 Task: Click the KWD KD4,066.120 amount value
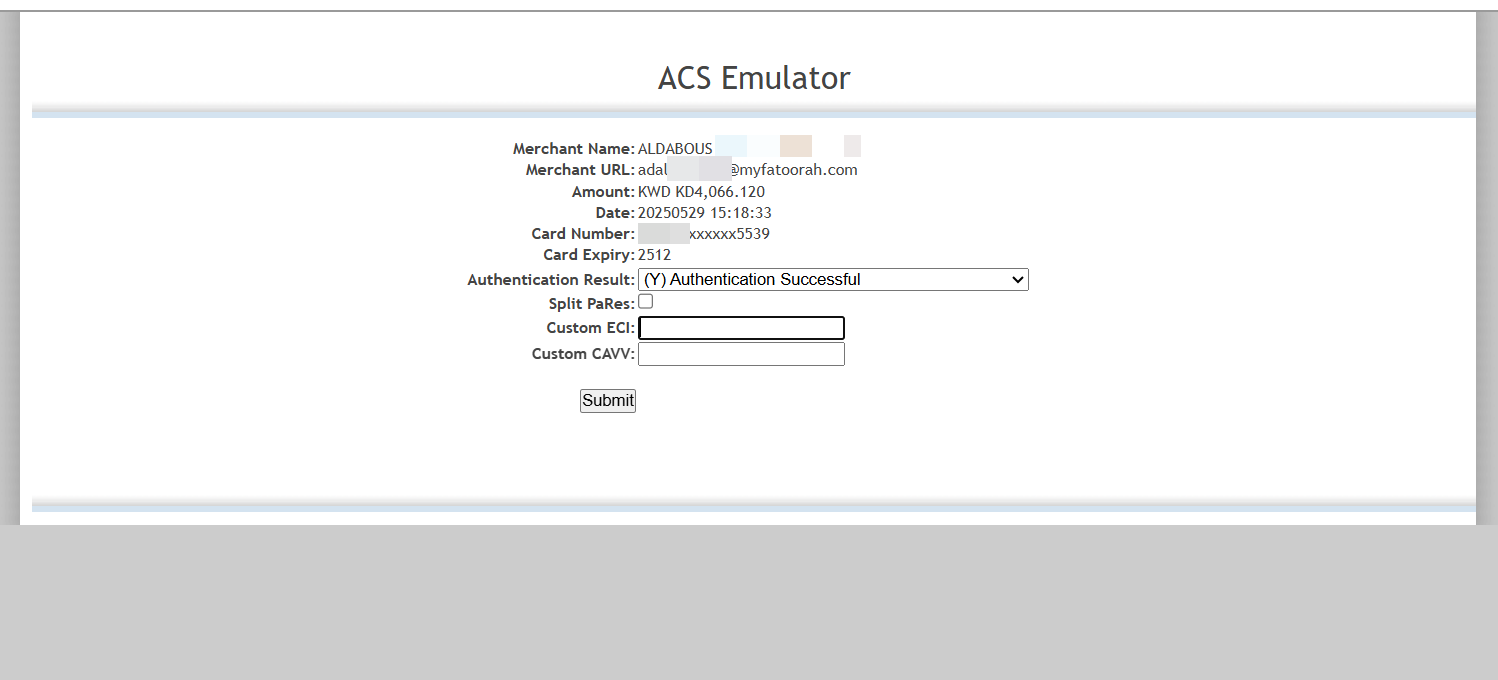(701, 192)
